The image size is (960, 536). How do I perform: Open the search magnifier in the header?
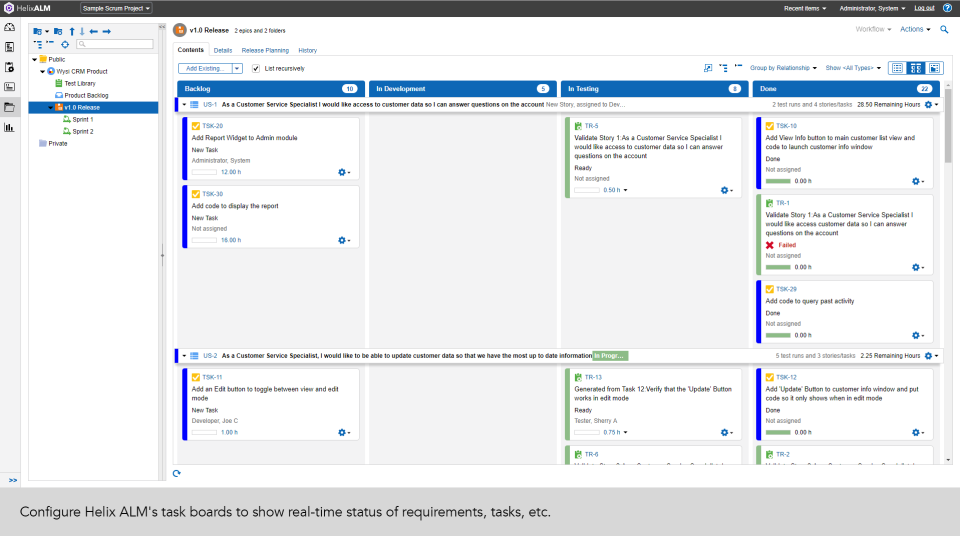(x=944, y=30)
